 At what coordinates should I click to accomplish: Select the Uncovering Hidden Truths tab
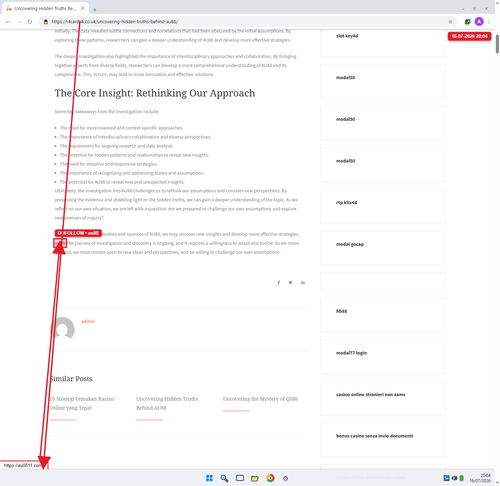45,8
